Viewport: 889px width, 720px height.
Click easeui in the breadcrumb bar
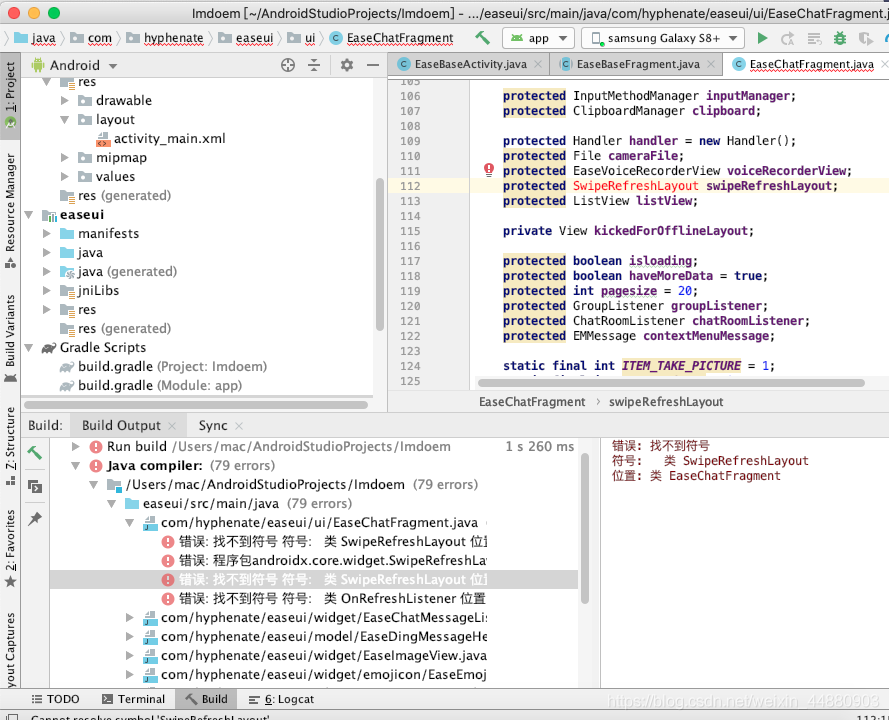click(x=254, y=38)
